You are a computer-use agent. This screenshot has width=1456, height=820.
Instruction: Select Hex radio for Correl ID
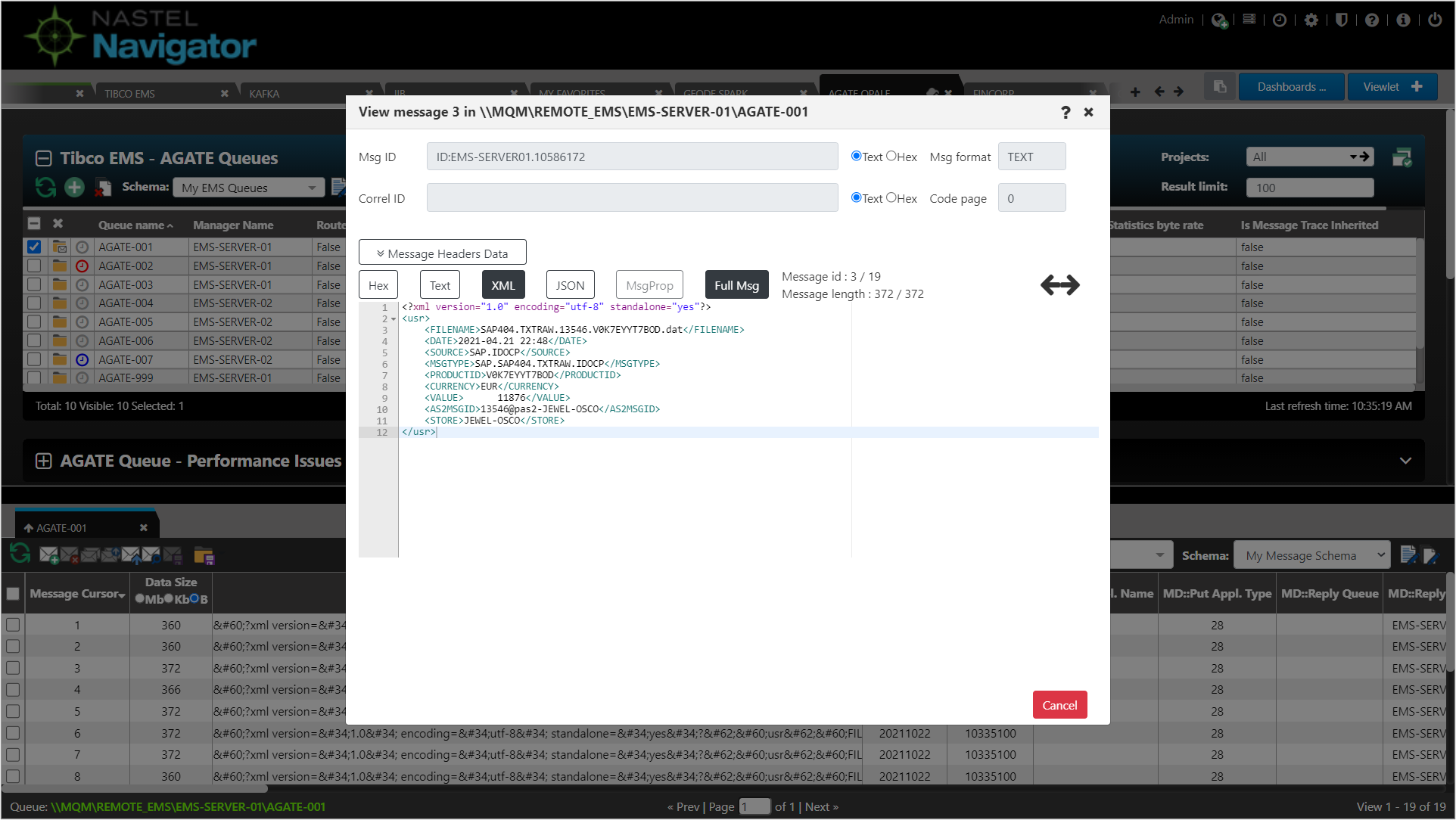891,197
